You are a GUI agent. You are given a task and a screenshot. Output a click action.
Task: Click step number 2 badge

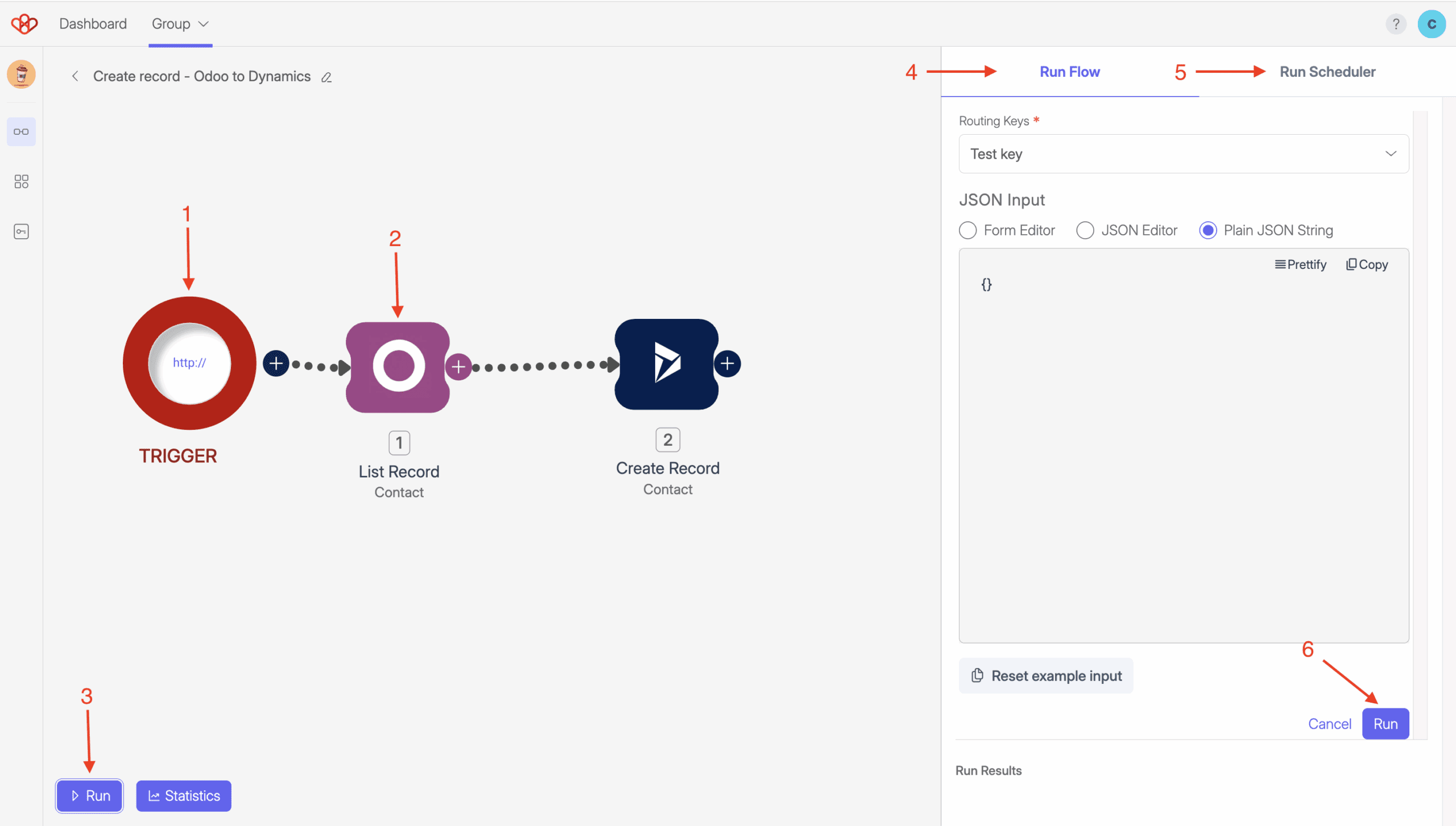(668, 440)
